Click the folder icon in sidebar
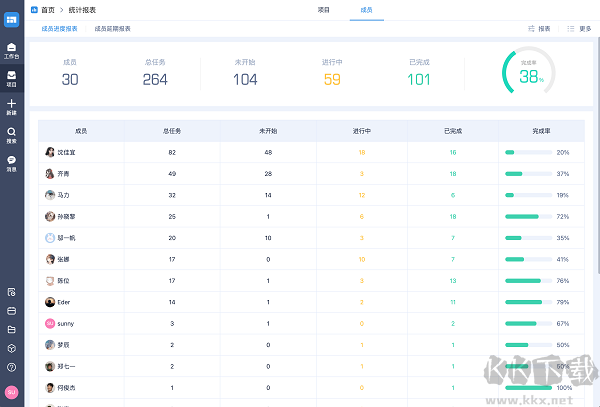 click(x=11, y=329)
